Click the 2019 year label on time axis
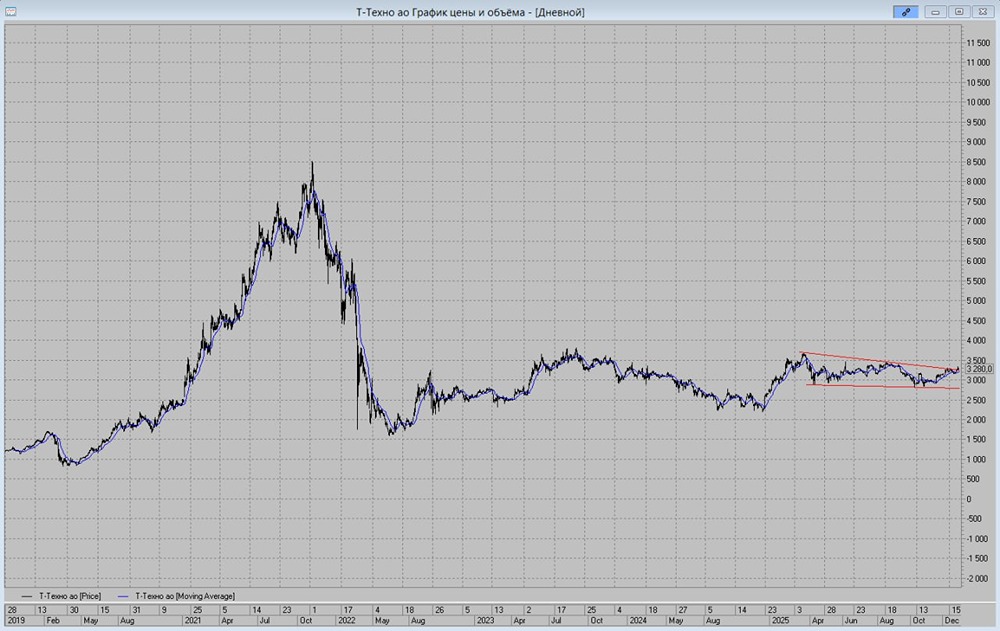 tap(15, 620)
